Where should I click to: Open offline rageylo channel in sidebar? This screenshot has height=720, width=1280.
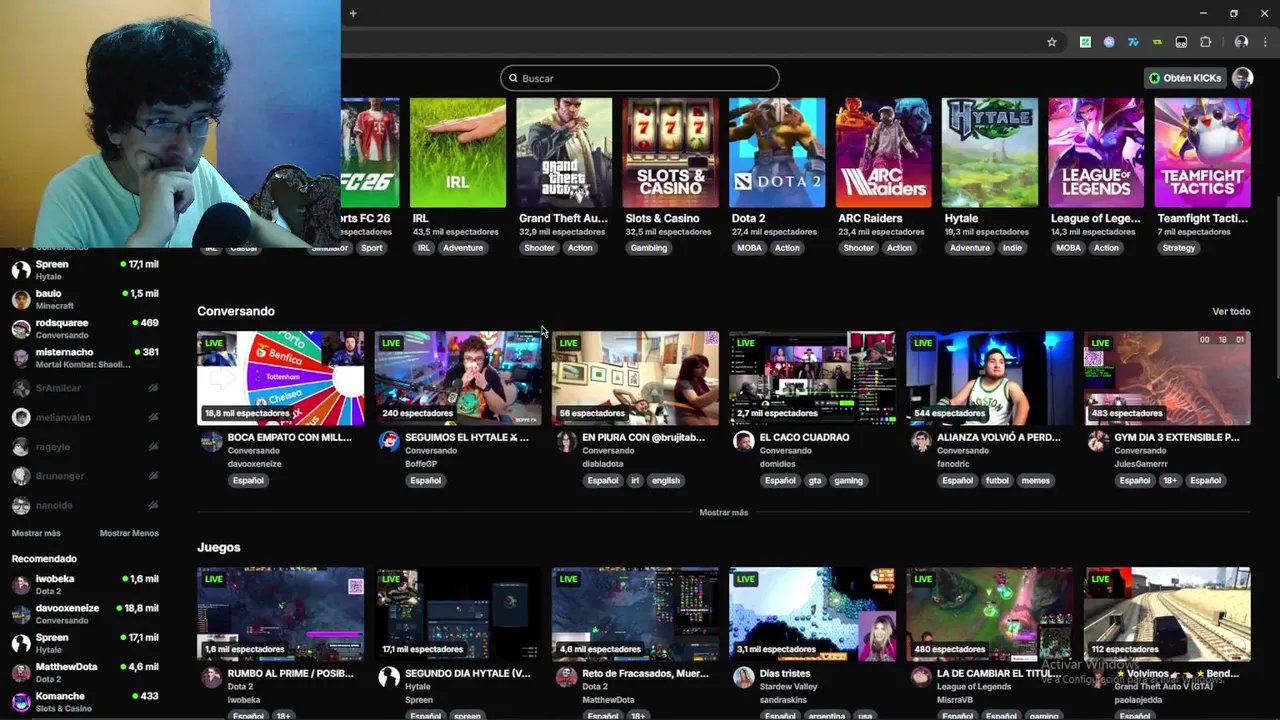[85, 446]
